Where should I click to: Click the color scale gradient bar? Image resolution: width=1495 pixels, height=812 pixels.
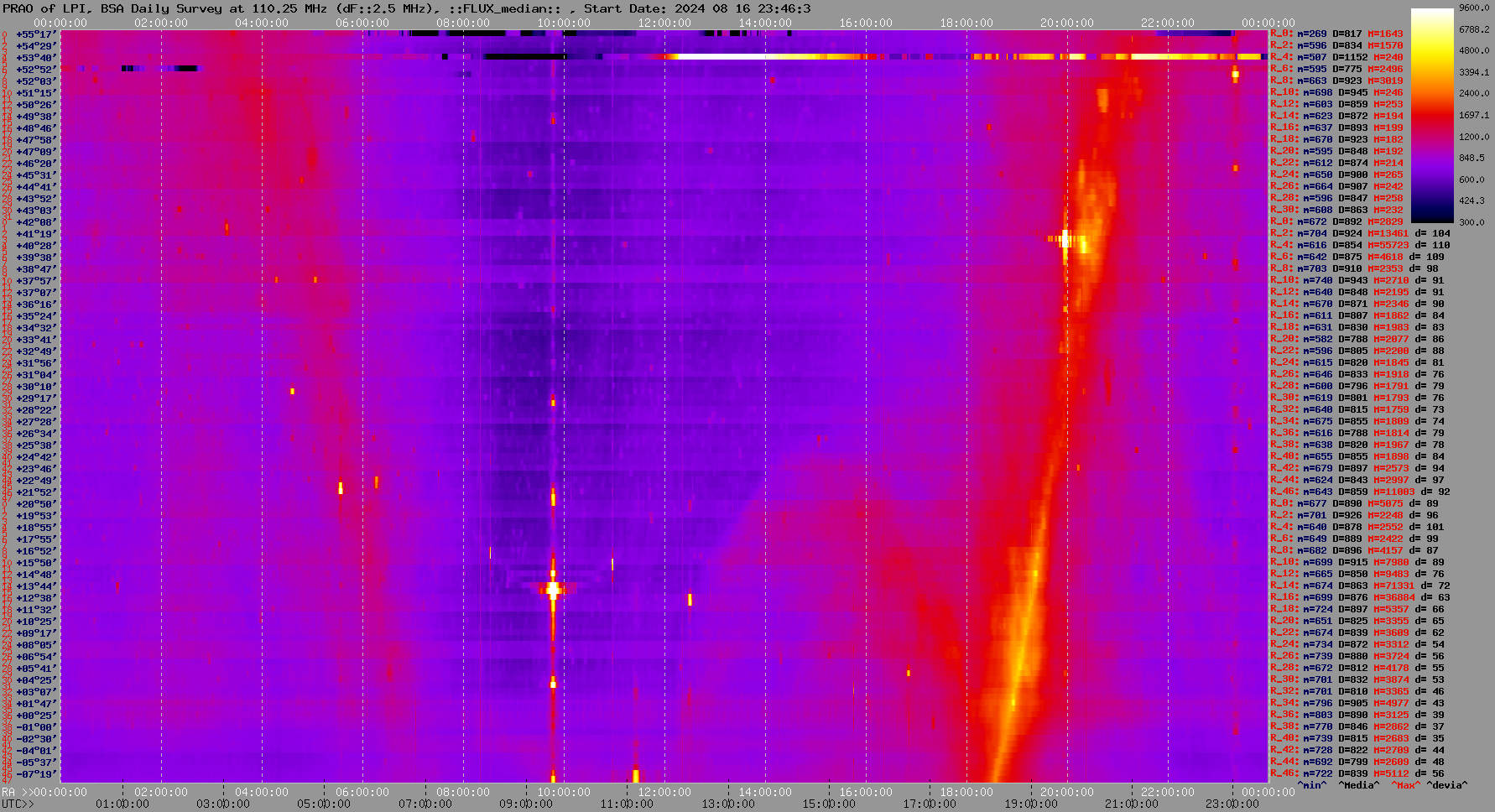coord(1432,116)
